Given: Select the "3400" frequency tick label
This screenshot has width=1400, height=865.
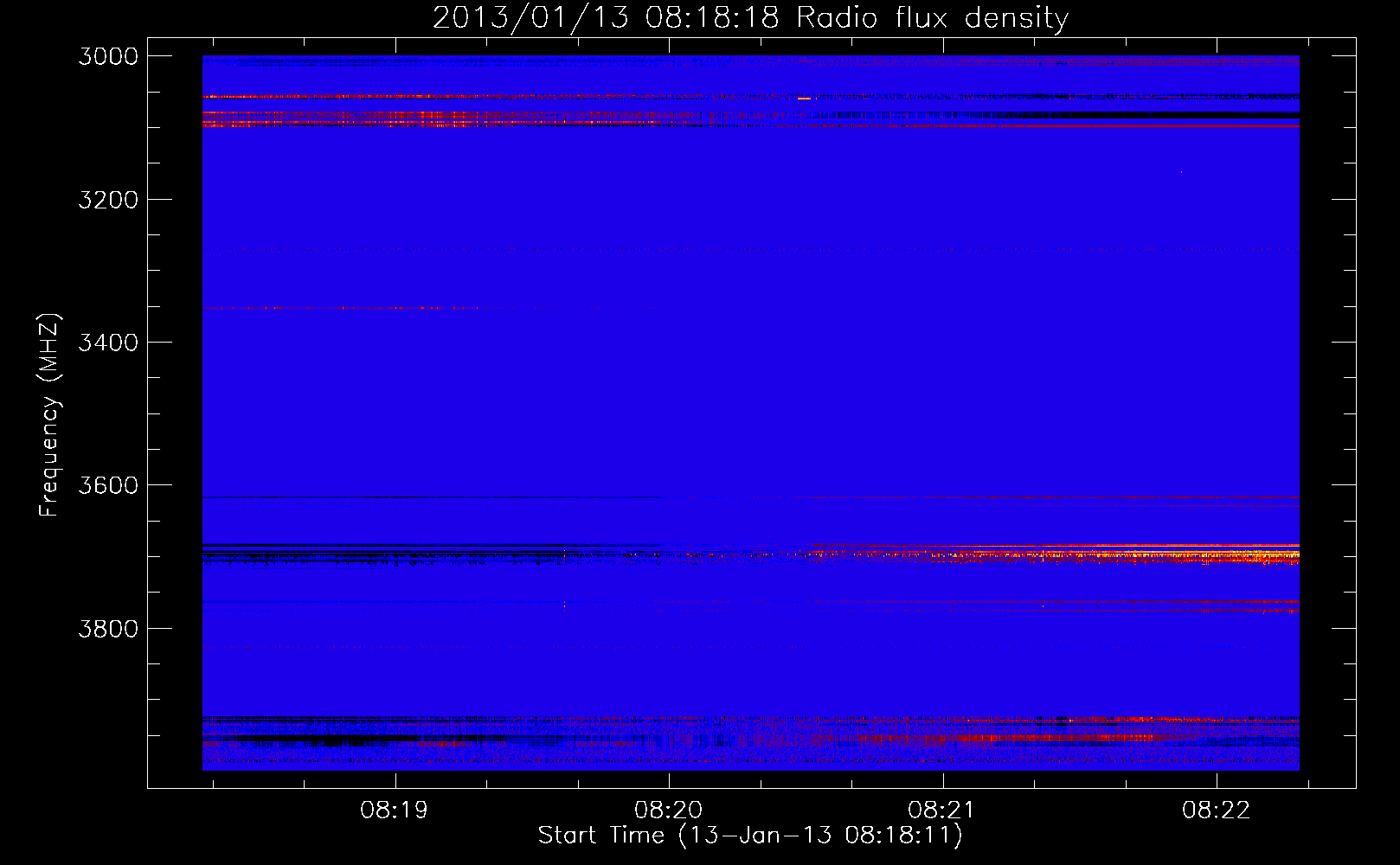Looking at the screenshot, I should 108,343.
